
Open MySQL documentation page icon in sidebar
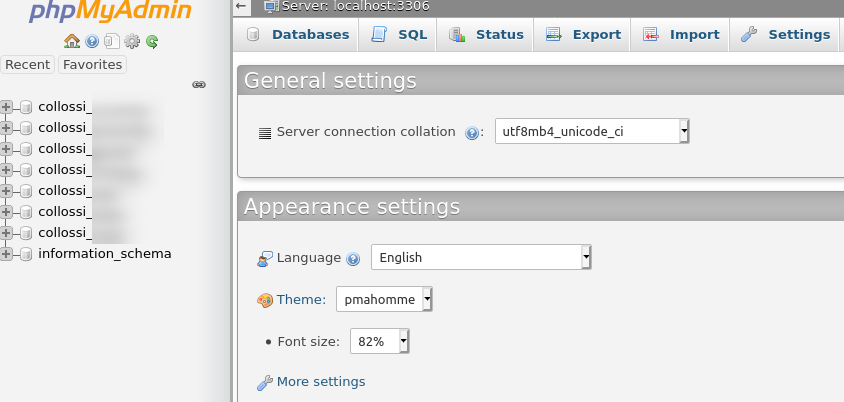tap(111, 41)
